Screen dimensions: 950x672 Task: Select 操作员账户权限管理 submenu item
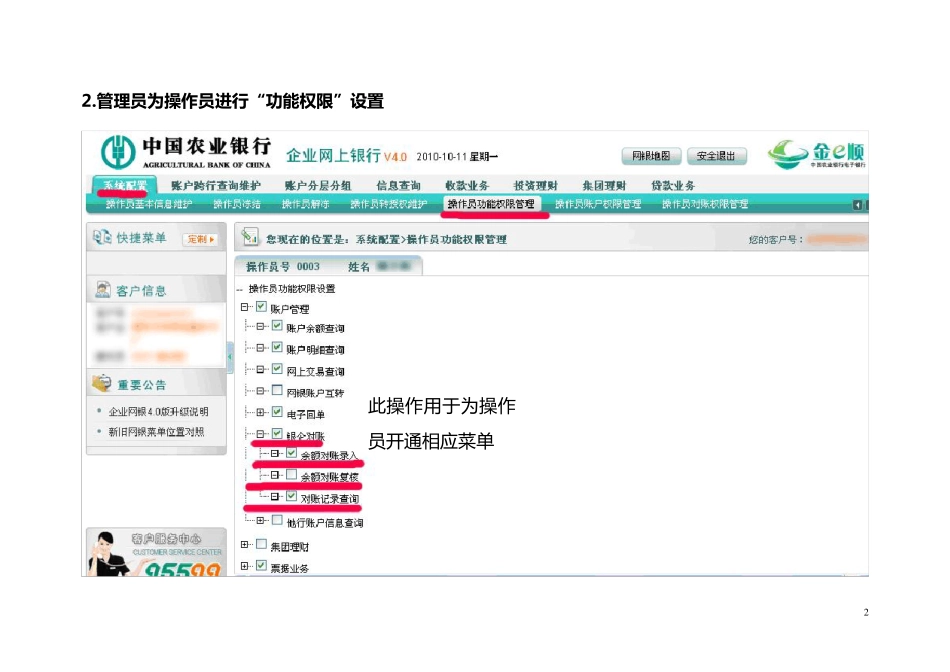598,204
